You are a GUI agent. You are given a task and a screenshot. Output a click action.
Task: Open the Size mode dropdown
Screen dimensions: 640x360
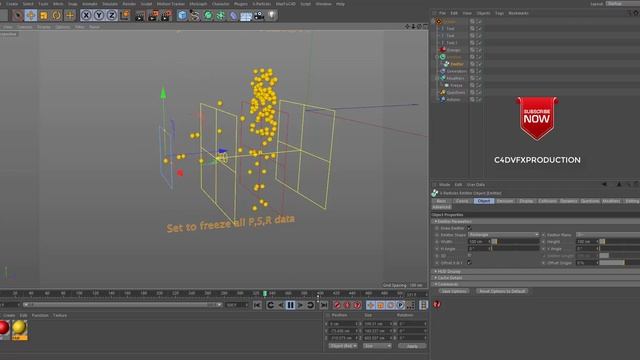pos(377,346)
